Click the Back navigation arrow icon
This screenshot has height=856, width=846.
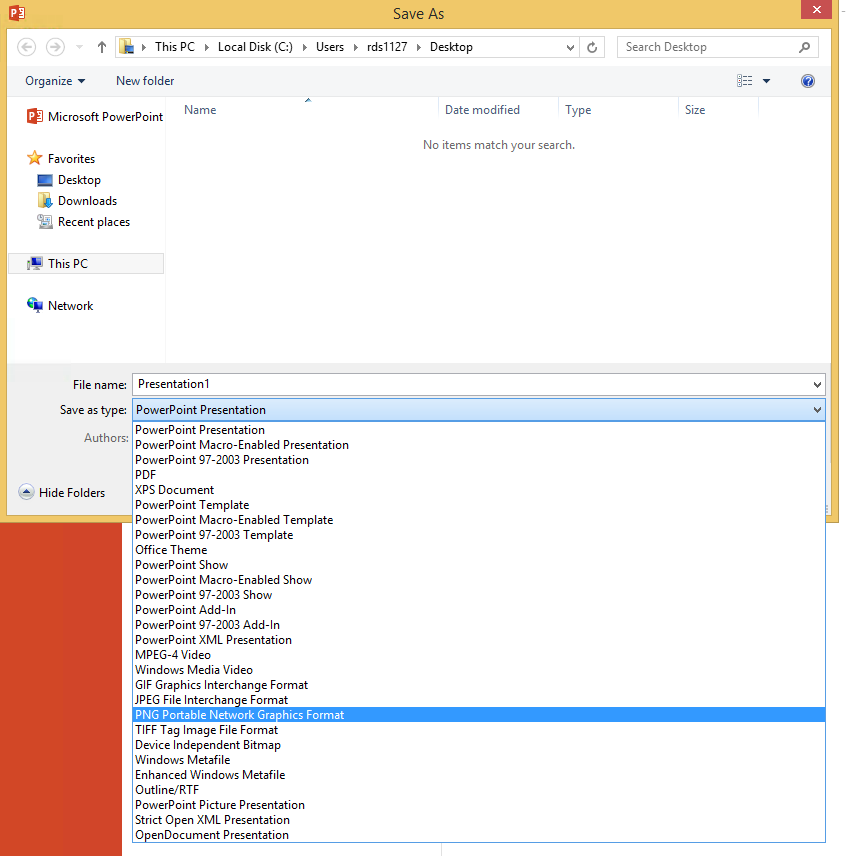(27, 47)
